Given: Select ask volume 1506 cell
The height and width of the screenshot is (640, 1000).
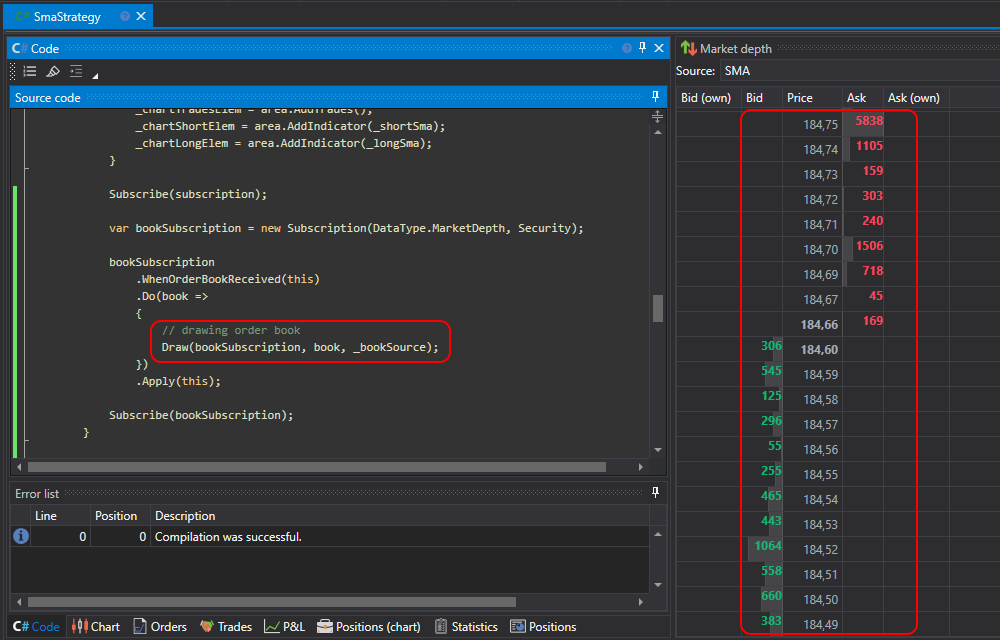Looking at the screenshot, I should click(x=863, y=247).
